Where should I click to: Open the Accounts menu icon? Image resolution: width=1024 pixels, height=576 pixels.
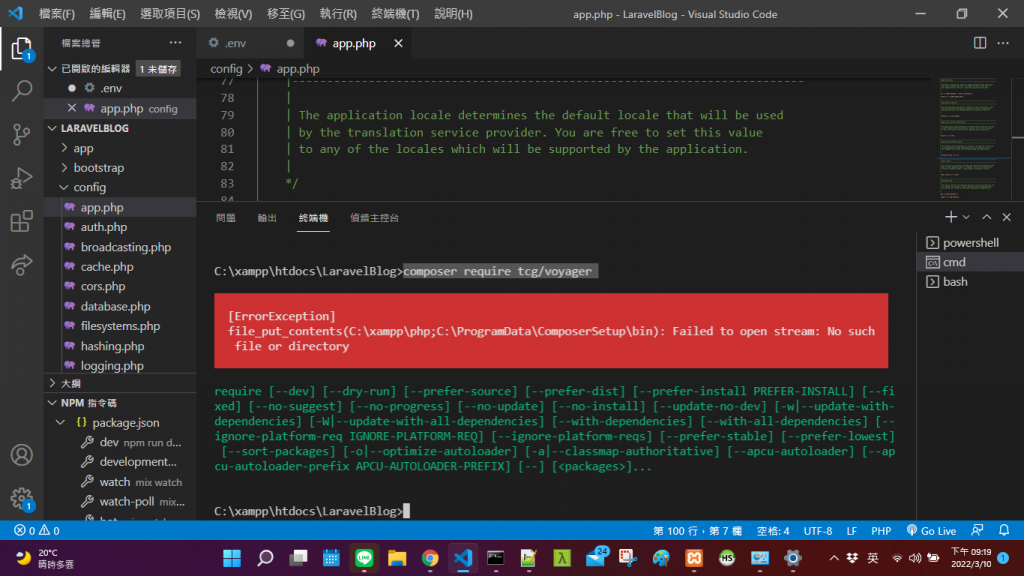pyautogui.click(x=22, y=455)
